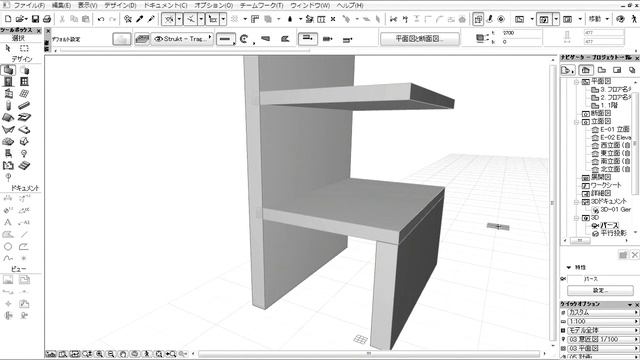
Task: Open the 03 意匠図 1/100 dropdown
Action: point(602,339)
